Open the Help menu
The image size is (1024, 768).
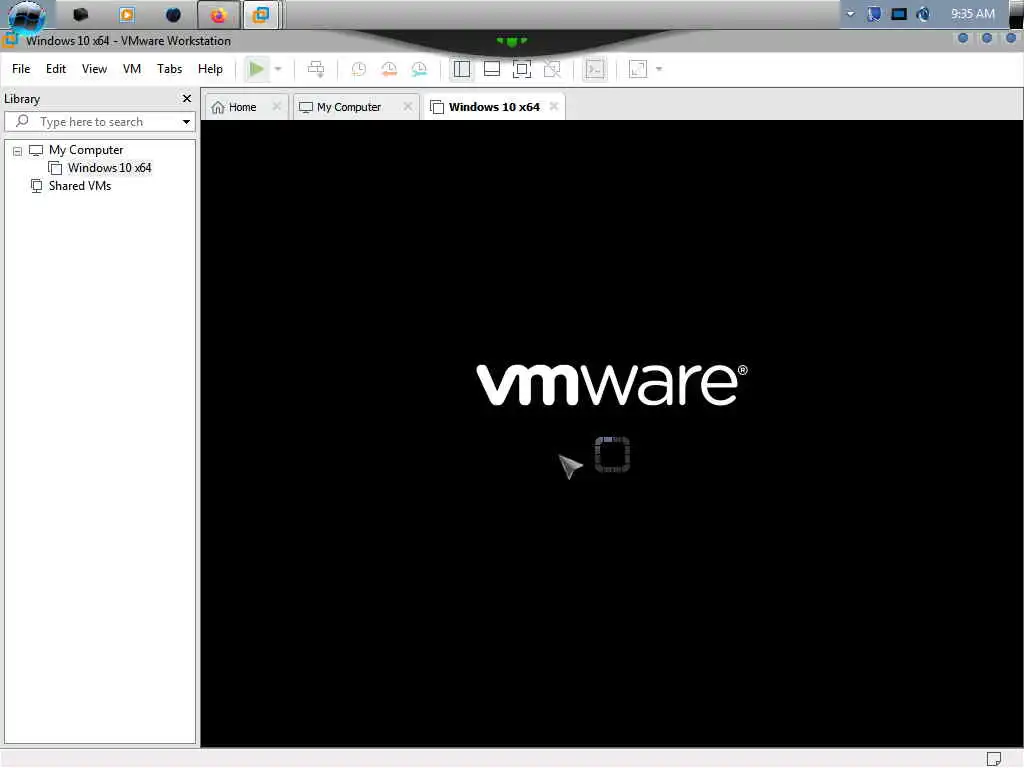tap(210, 69)
